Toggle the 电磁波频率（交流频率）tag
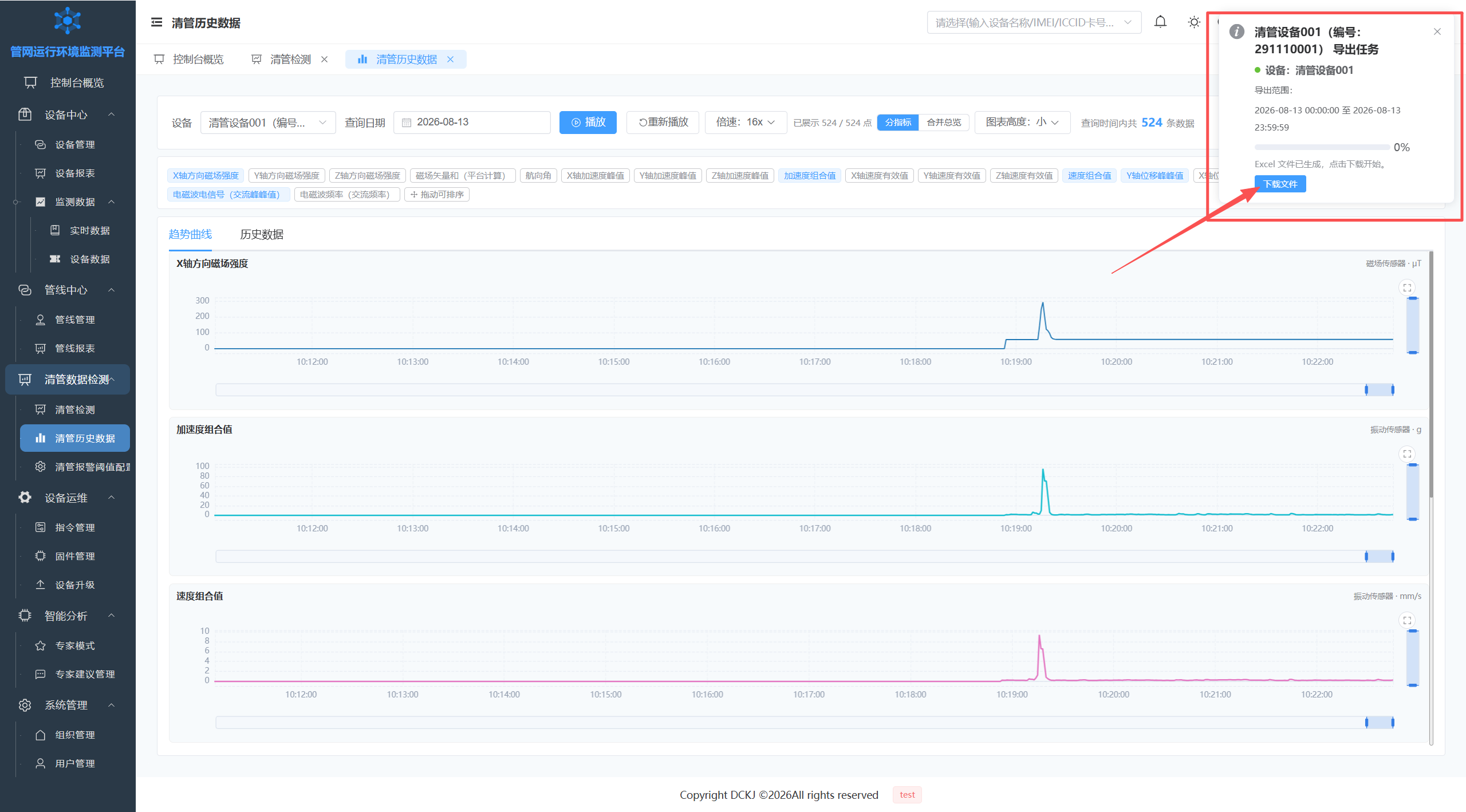The image size is (1466, 812). tap(346, 194)
